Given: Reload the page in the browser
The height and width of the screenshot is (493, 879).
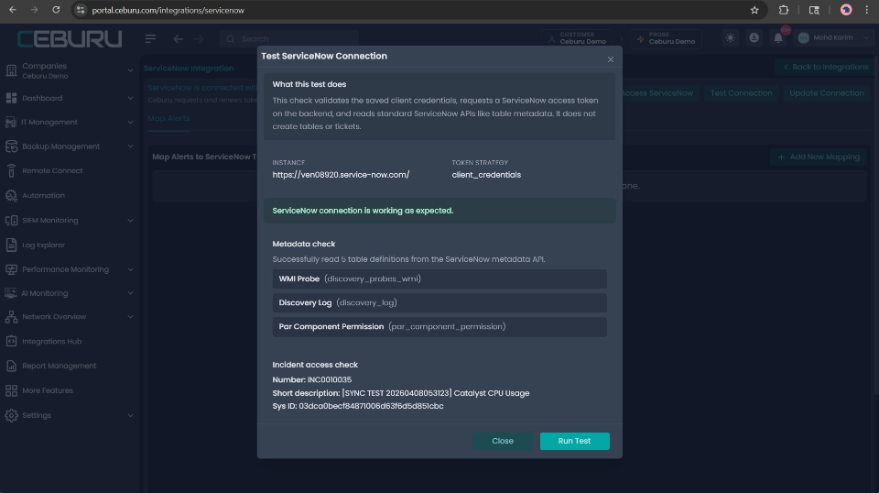Looking at the screenshot, I should coord(56,10).
